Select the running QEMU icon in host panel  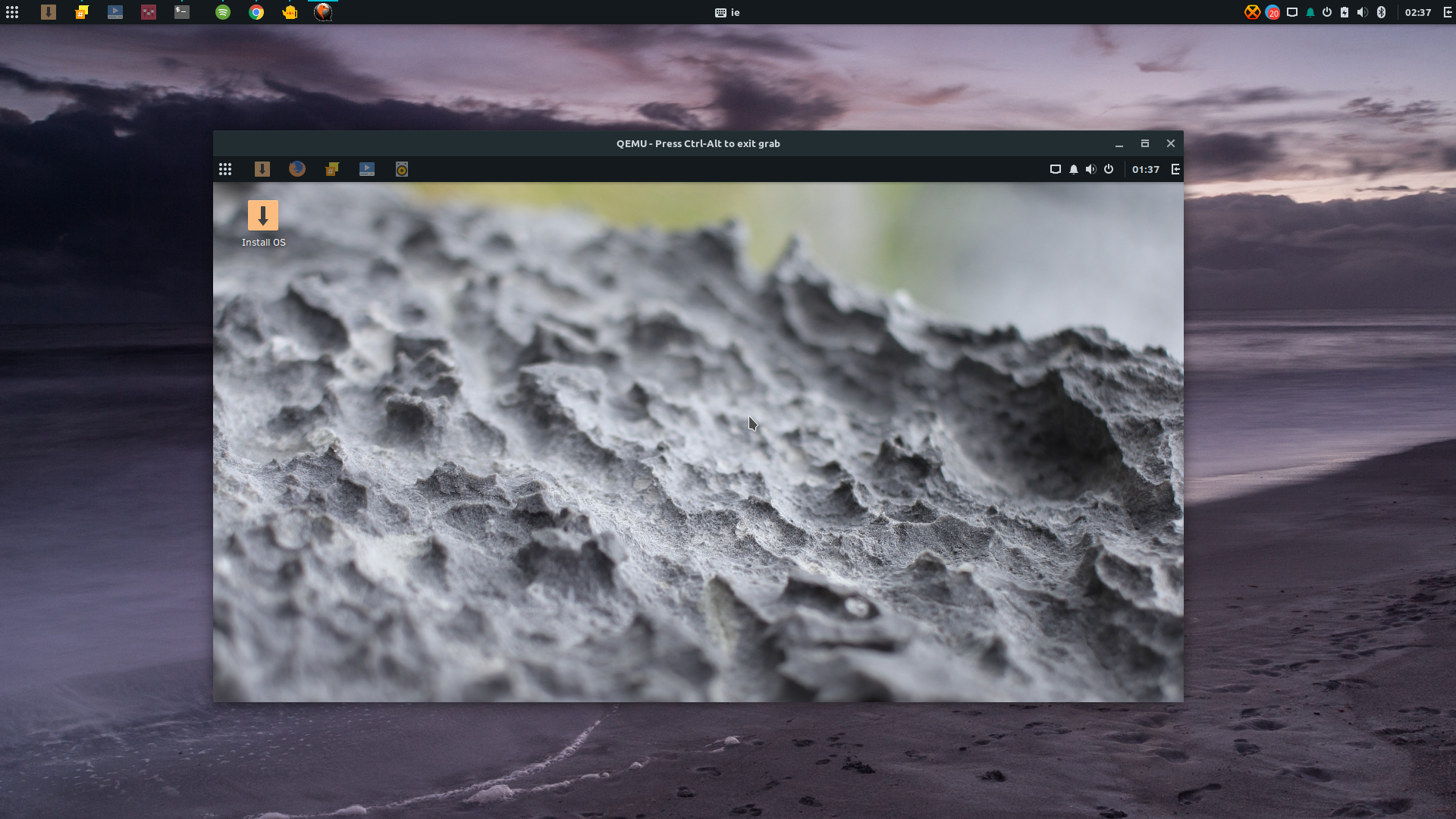323,12
